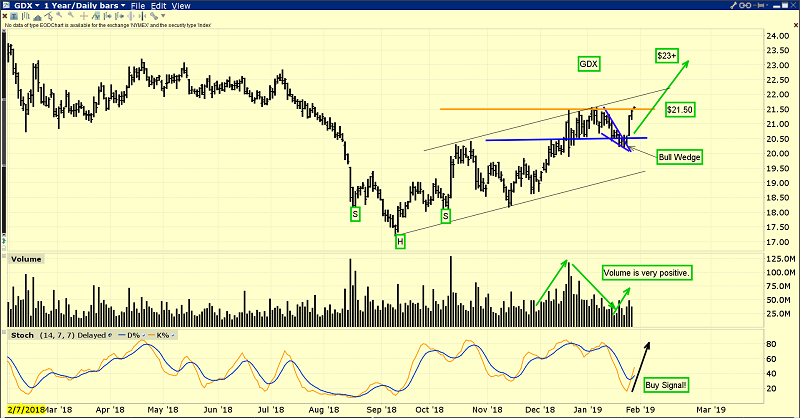Click the Feb '19 time axis label
Screen dimensions: 800x418
640,410
